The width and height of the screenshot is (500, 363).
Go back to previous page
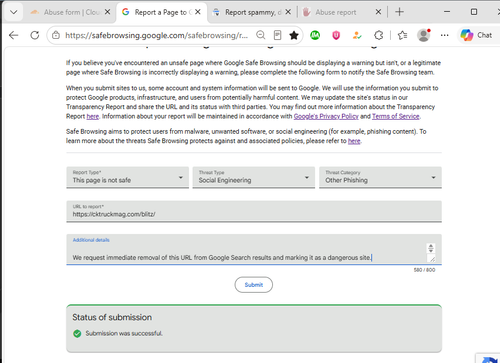14,35
